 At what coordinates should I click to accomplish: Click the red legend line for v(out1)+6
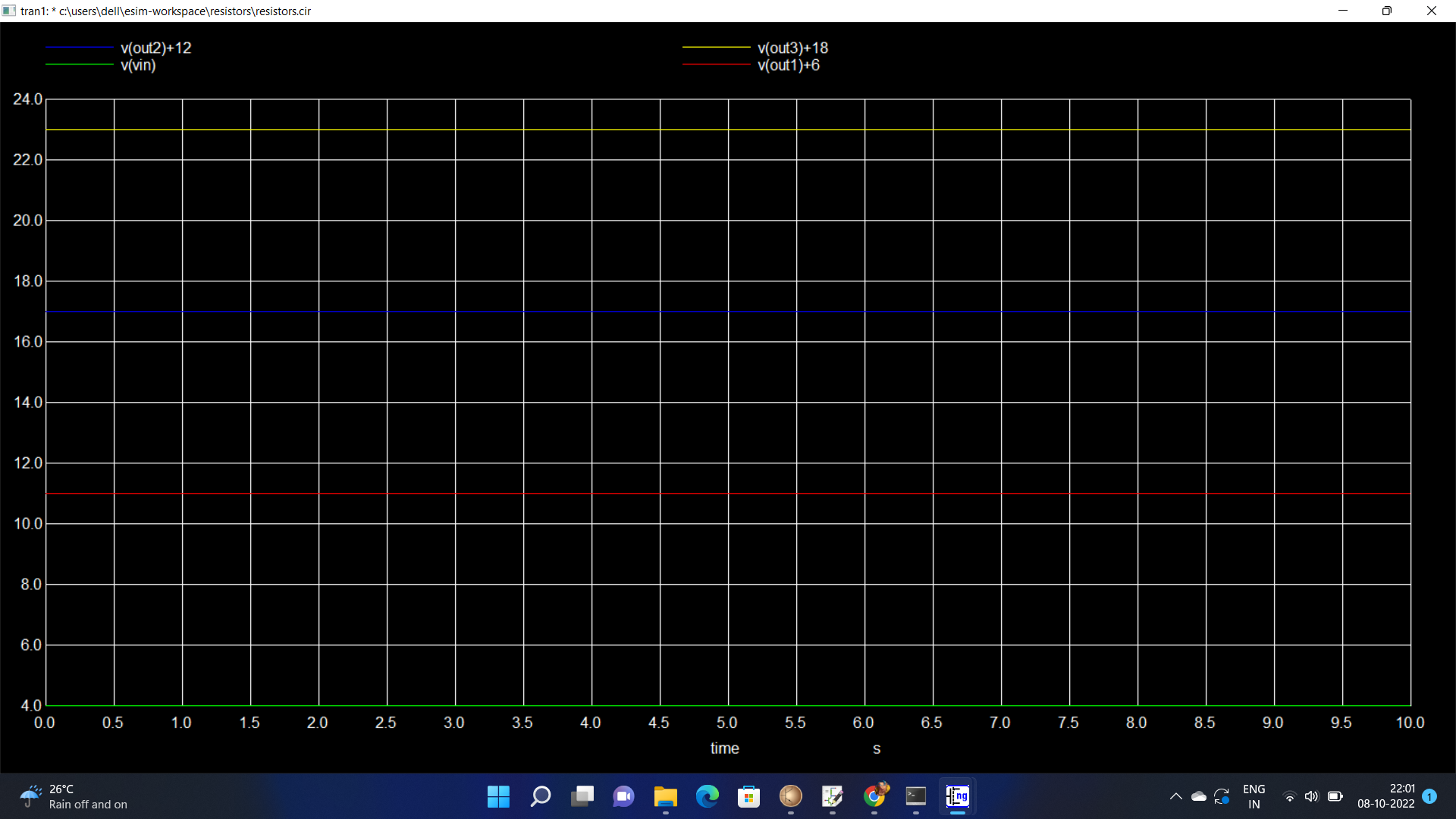tap(717, 64)
